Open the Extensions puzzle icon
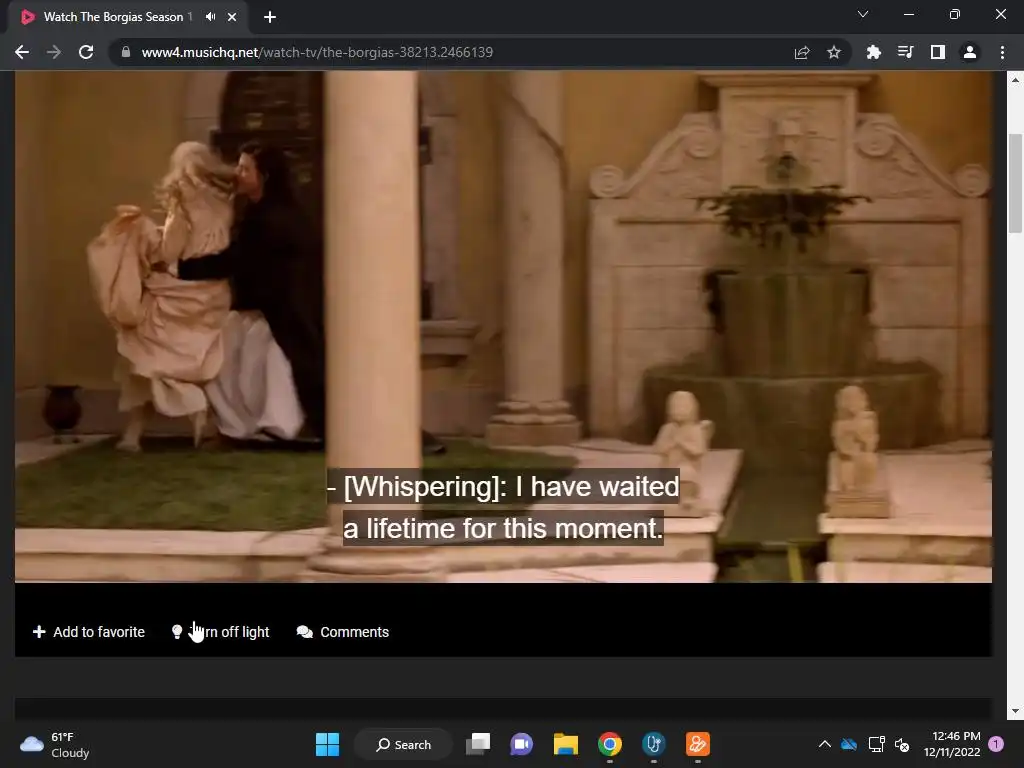Screen dimensions: 1024x768 tap(873, 52)
